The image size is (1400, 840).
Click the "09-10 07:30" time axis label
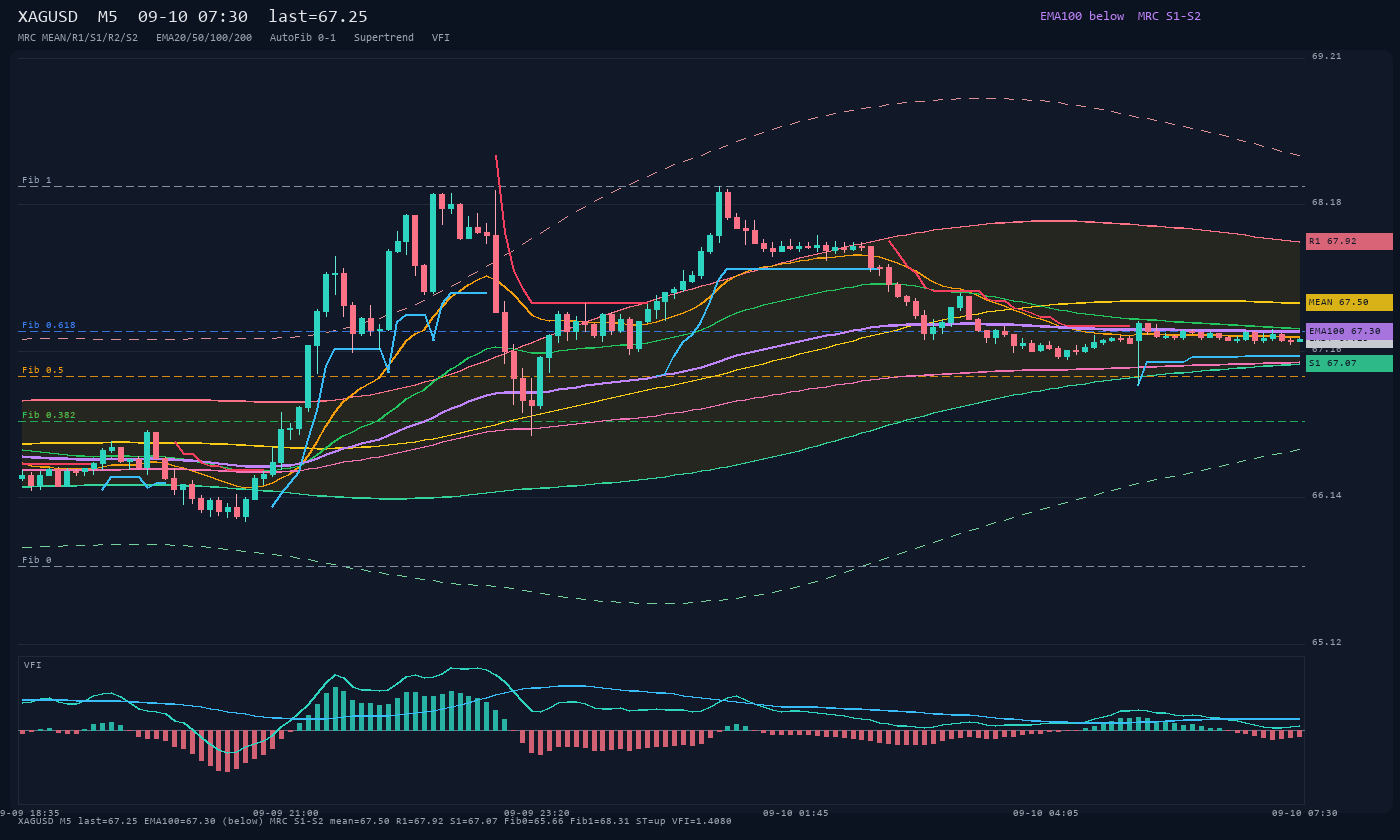pyautogui.click(x=1305, y=813)
